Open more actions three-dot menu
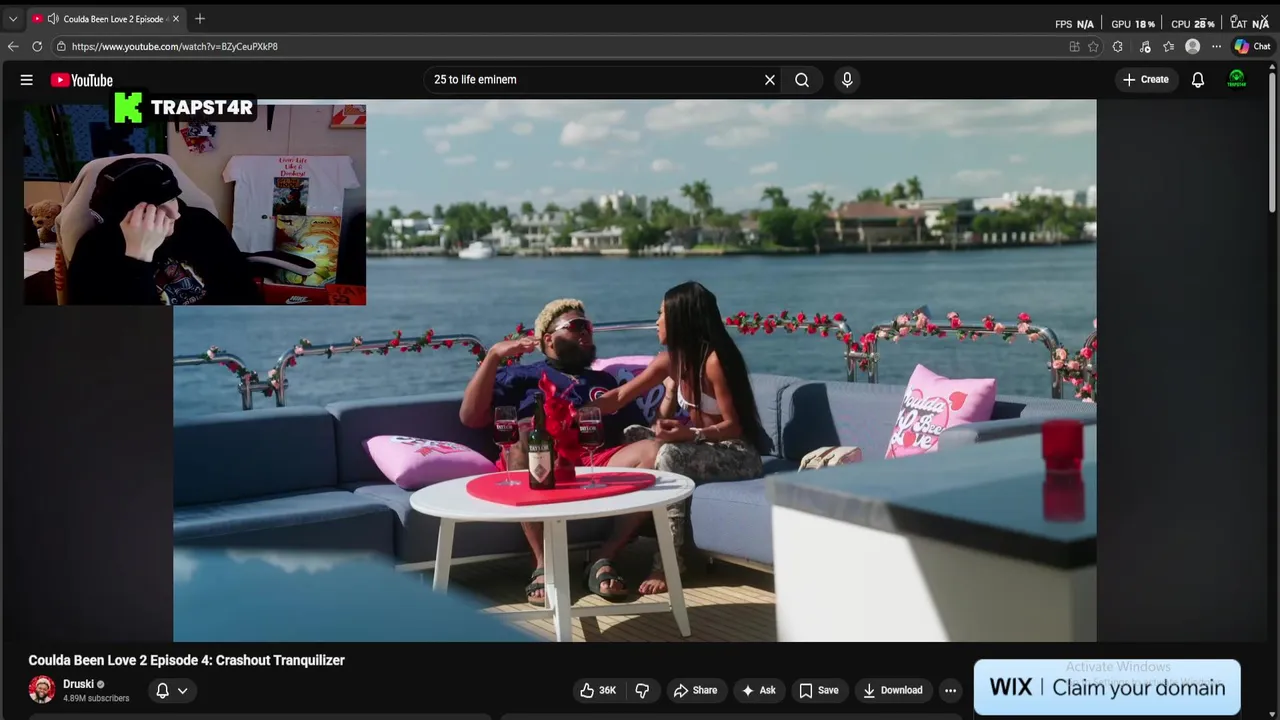 (951, 690)
